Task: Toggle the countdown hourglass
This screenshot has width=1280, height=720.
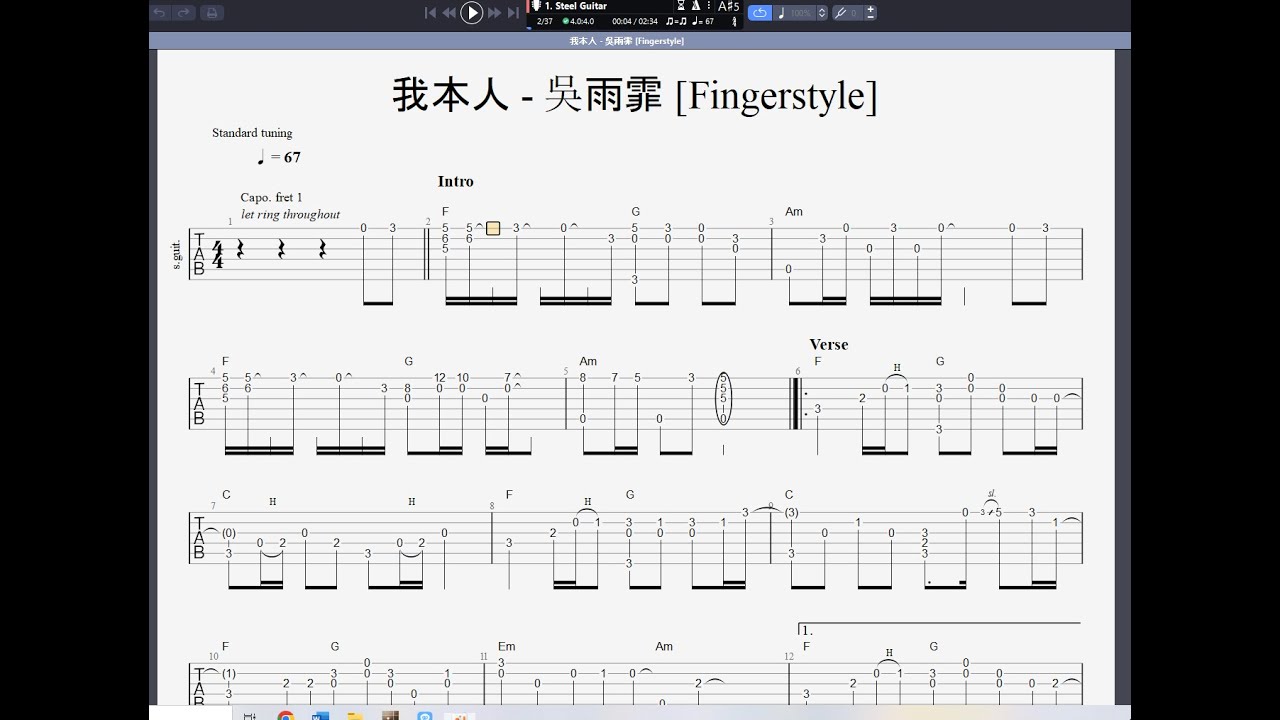Action: (x=681, y=6)
